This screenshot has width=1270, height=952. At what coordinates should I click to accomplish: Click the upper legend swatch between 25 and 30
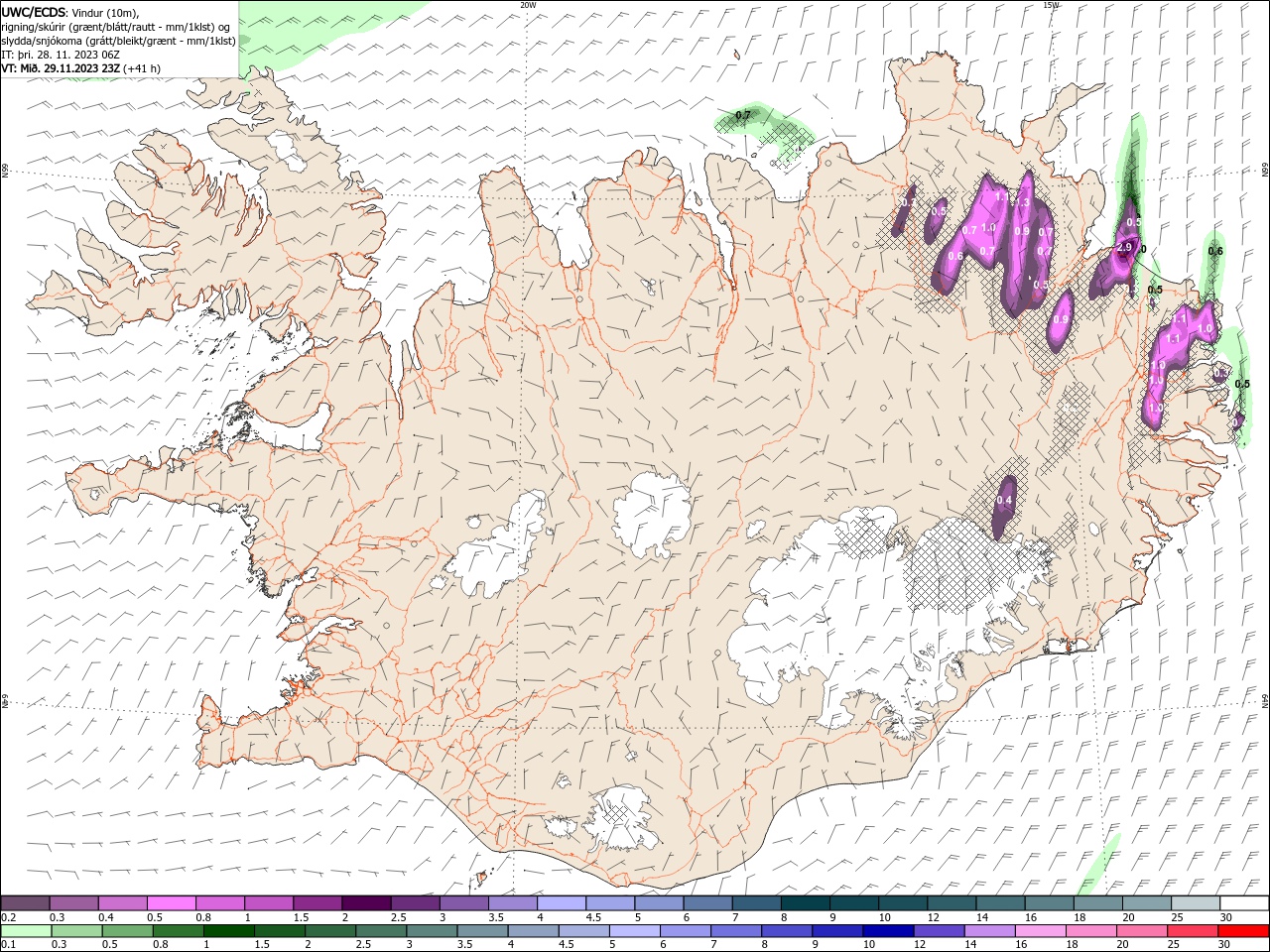[x=1196, y=902]
